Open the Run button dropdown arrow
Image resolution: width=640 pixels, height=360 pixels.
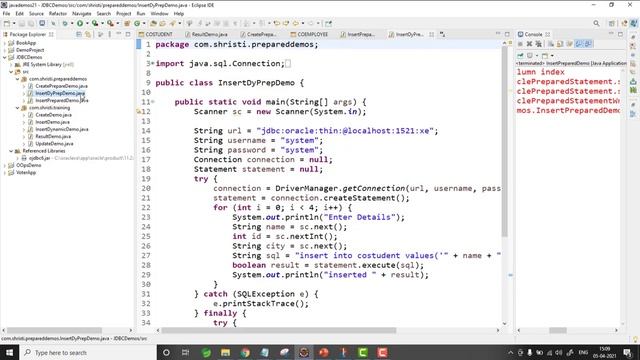(x=87, y=24)
